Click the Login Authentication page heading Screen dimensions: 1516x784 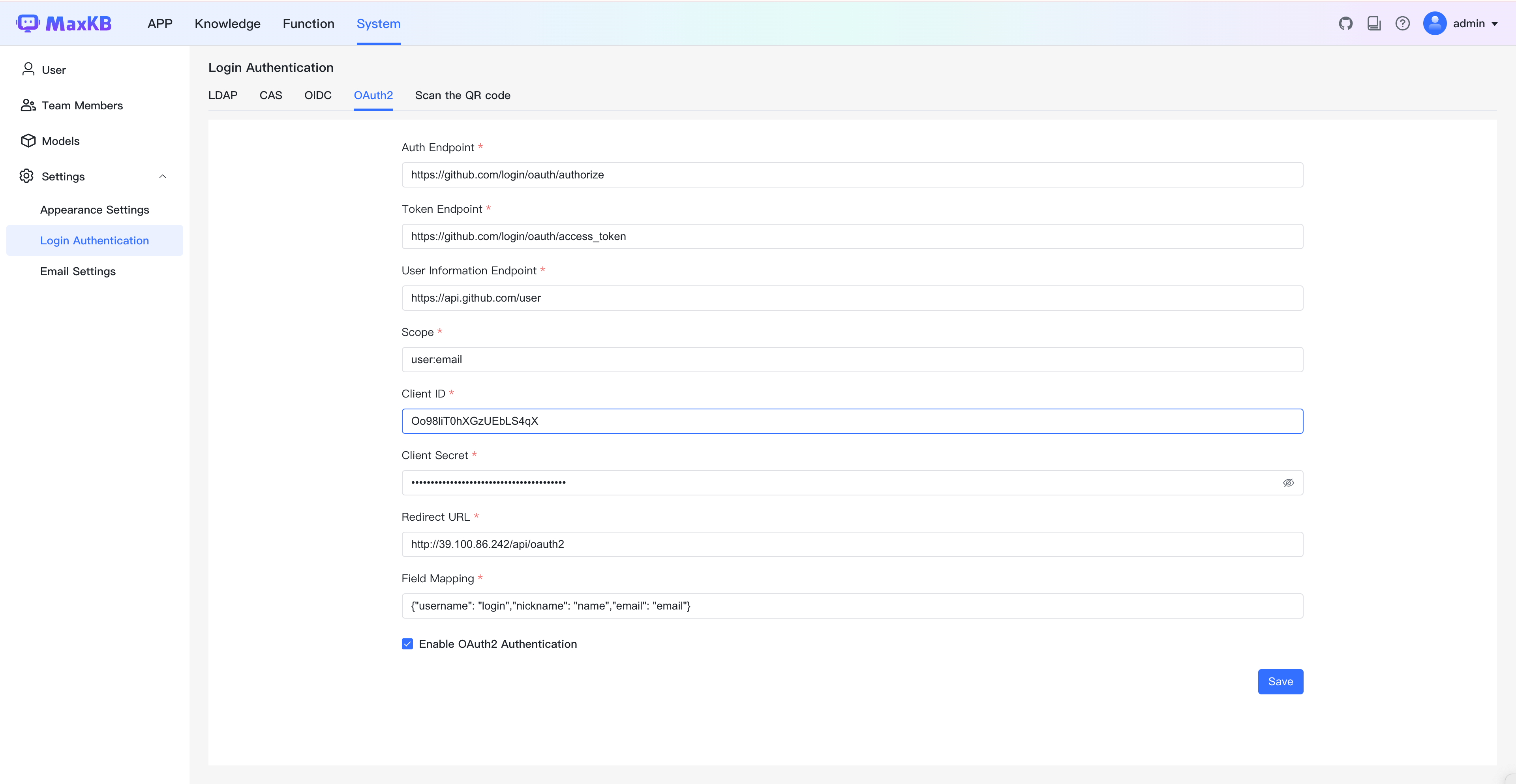(271, 67)
